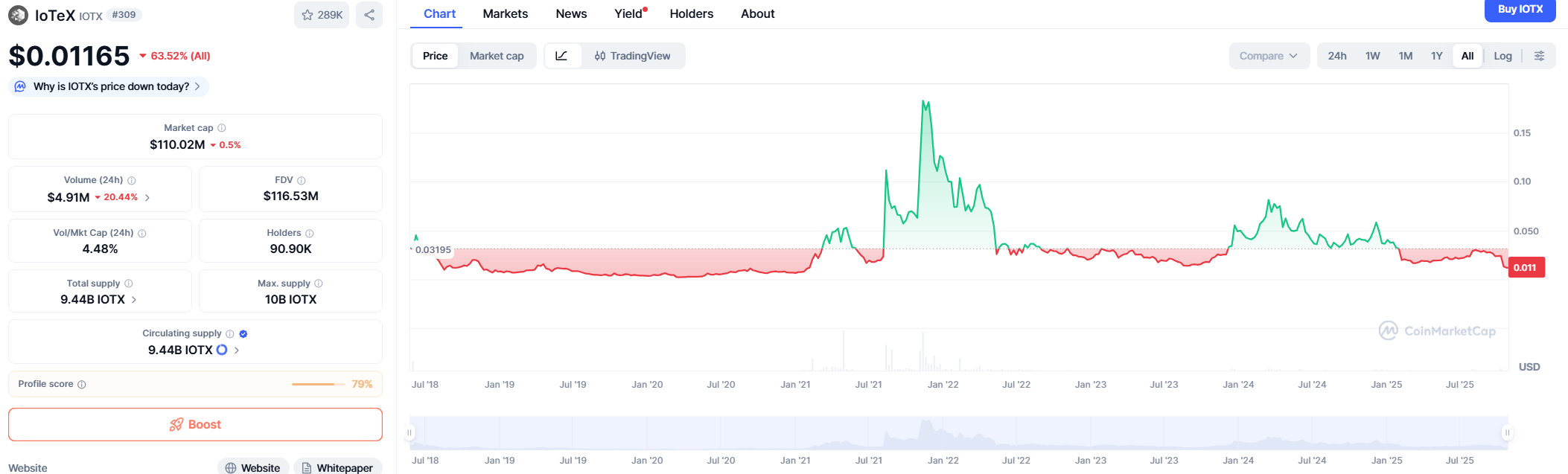This screenshot has height=474, width=1568.
Task: Set chart range to 1Y
Action: tap(1437, 56)
